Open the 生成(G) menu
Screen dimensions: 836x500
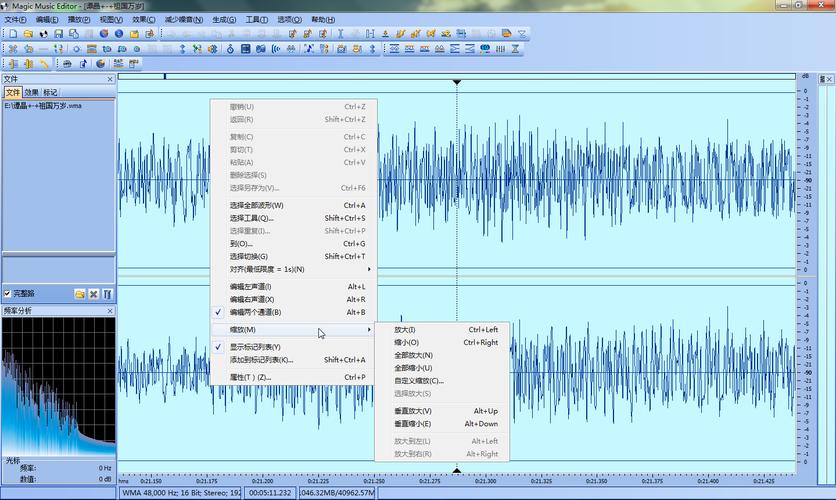click(x=224, y=20)
